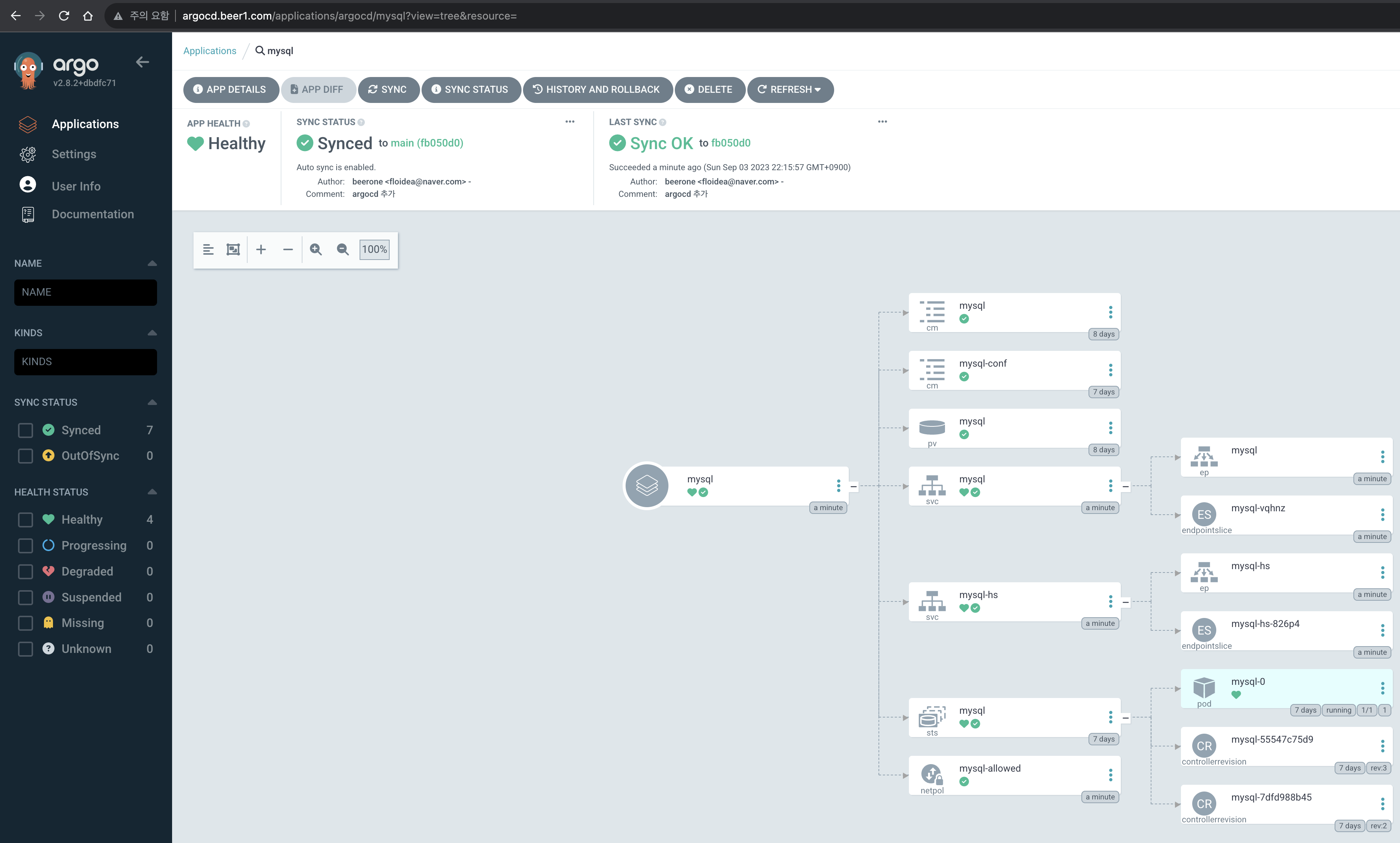
Task: Open the Applications breadcrumb link
Action: pos(210,51)
